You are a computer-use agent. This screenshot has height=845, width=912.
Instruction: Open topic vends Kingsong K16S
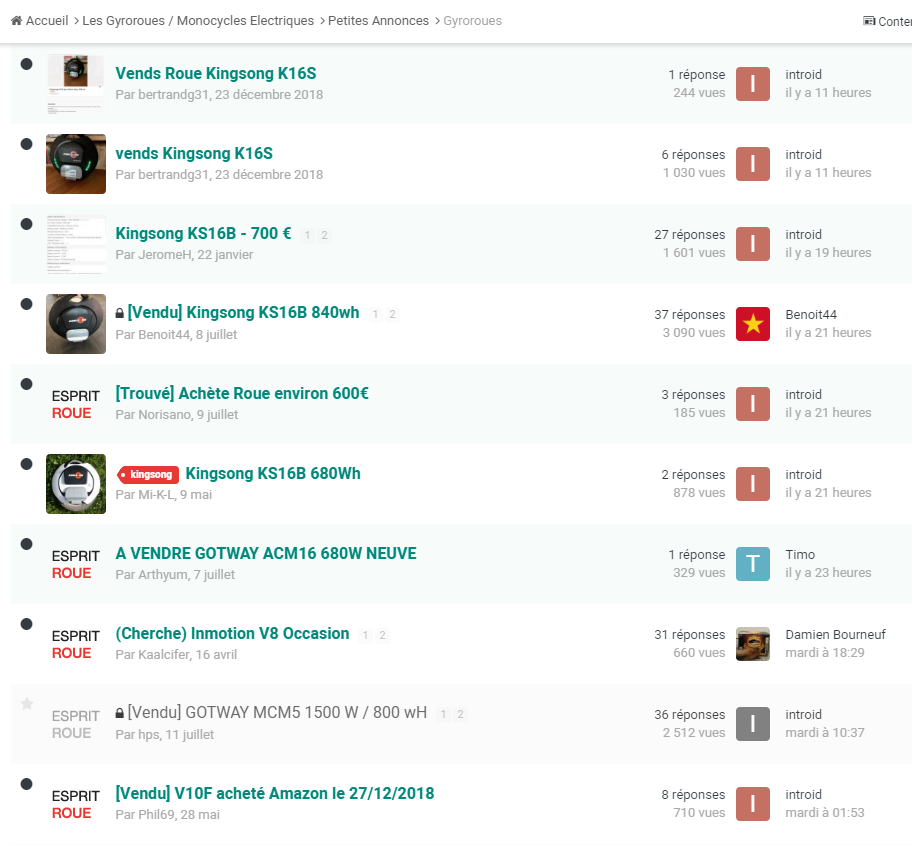[x=194, y=154]
